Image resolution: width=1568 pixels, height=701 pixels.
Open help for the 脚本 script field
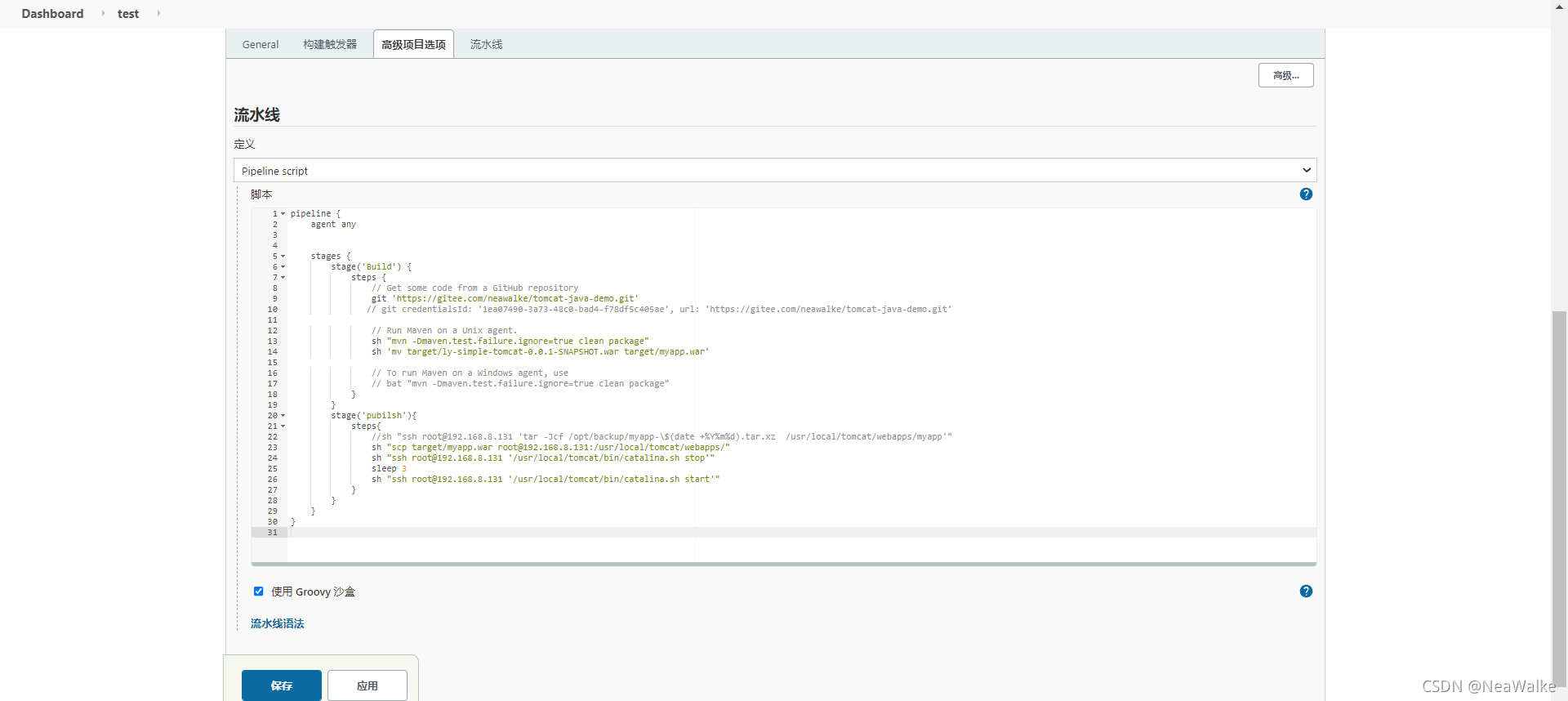click(x=1306, y=194)
